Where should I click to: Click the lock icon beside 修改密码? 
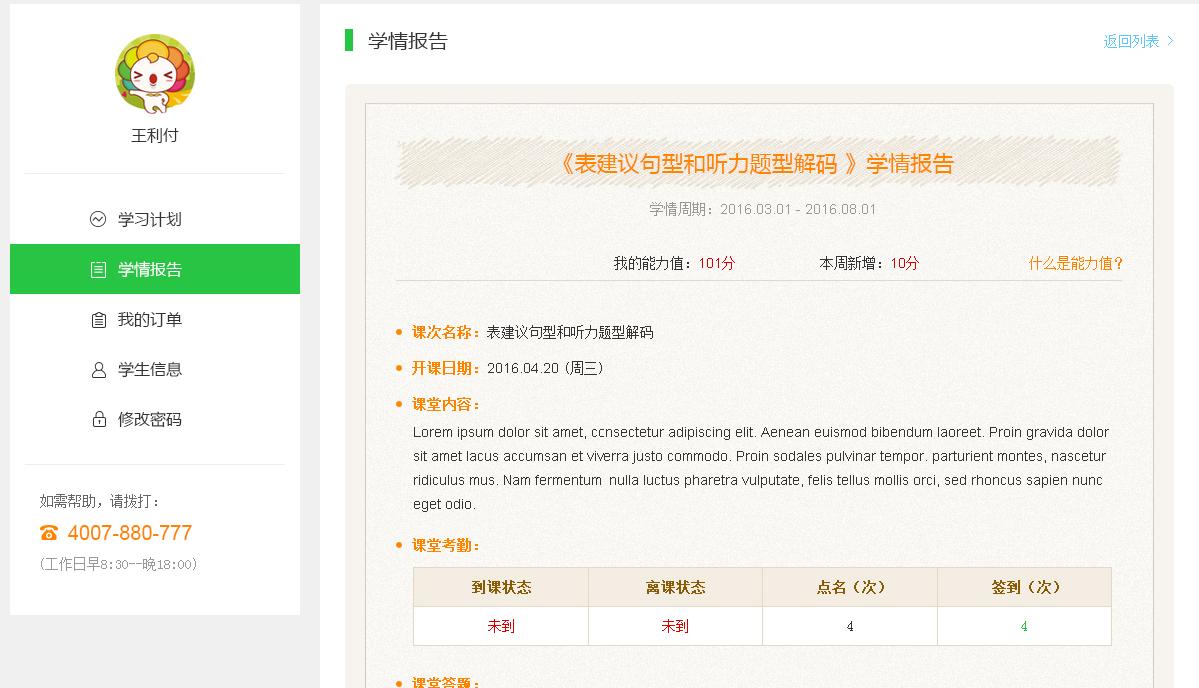click(97, 419)
